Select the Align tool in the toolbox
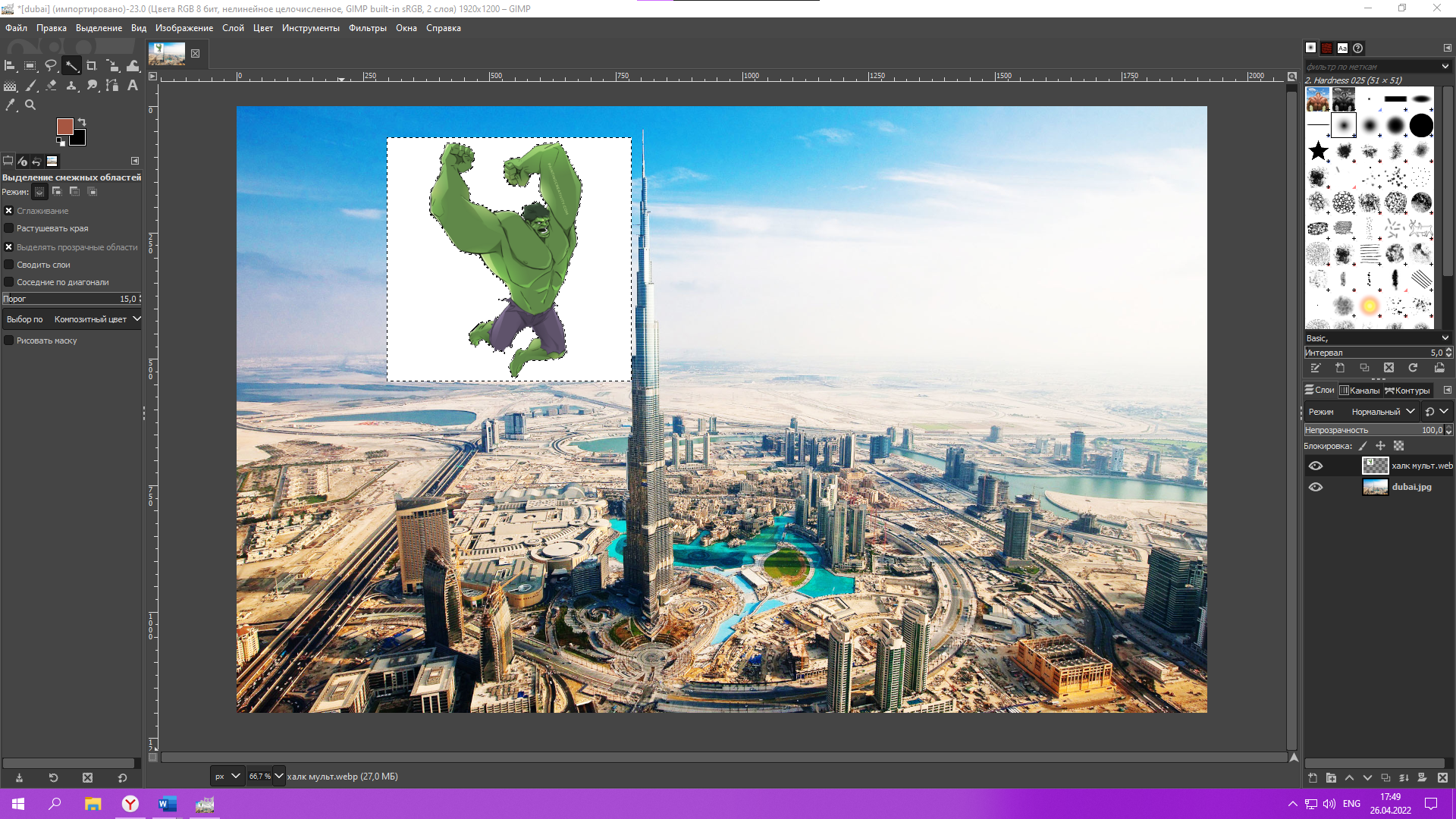Screen dimensions: 1456x819 click(x=10, y=66)
